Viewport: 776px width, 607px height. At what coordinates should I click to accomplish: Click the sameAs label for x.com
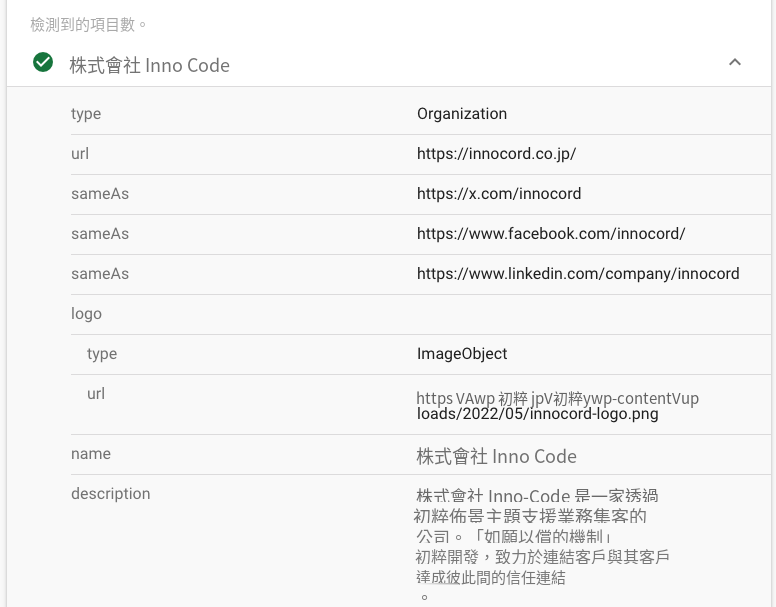pyautogui.click(x=100, y=194)
